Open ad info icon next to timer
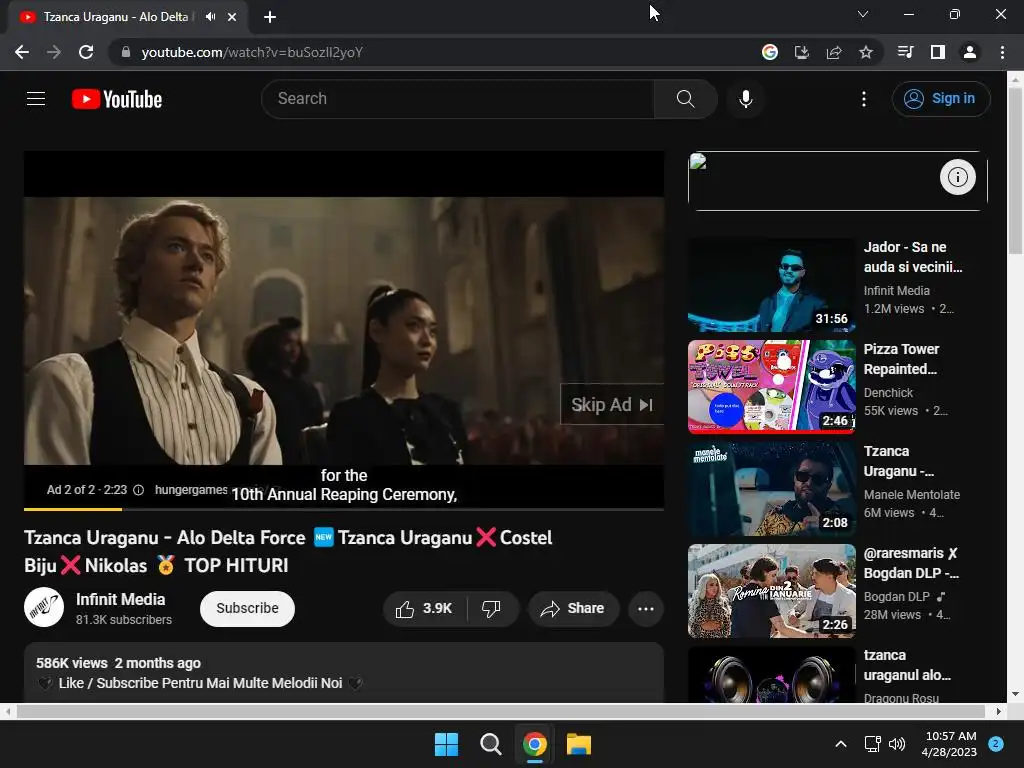This screenshot has height=768, width=1024. click(138, 490)
